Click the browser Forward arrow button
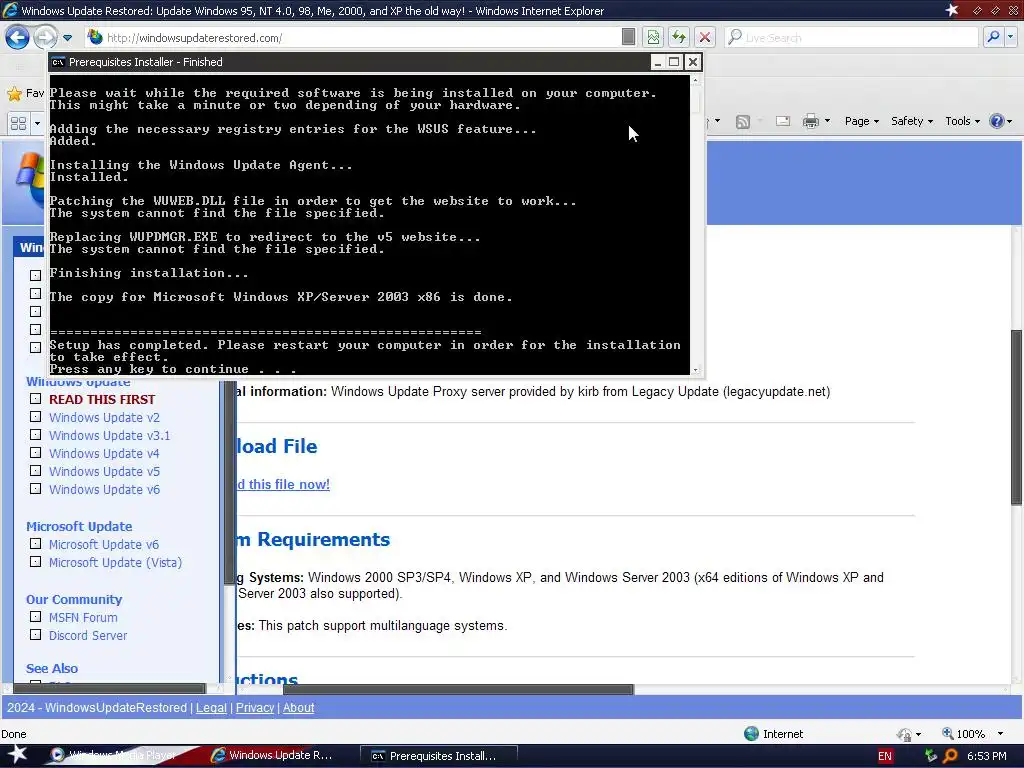Image resolution: width=1024 pixels, height=768 pixels. tap(45, 37)
